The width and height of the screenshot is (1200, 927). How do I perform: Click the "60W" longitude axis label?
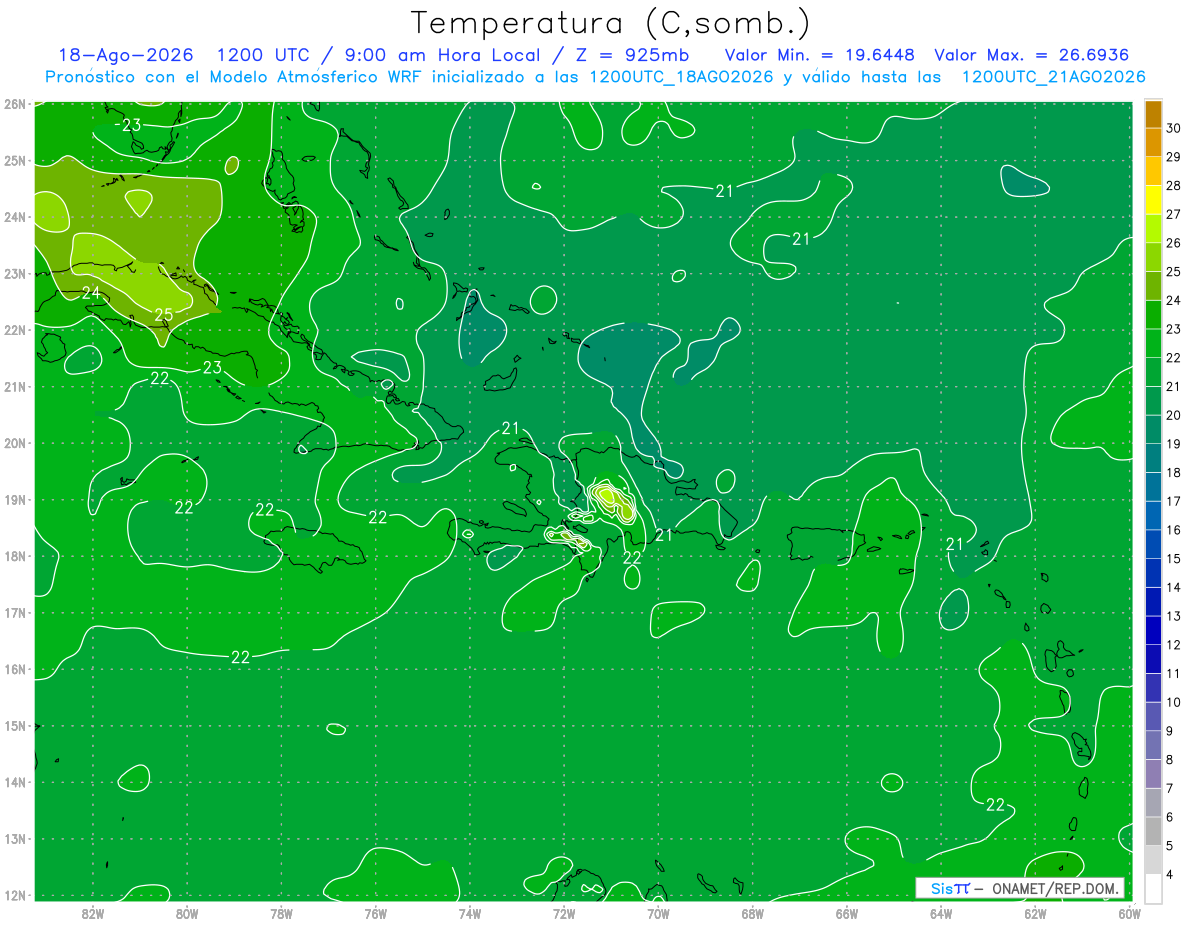pyautogui.click(x=1130, y=913)
